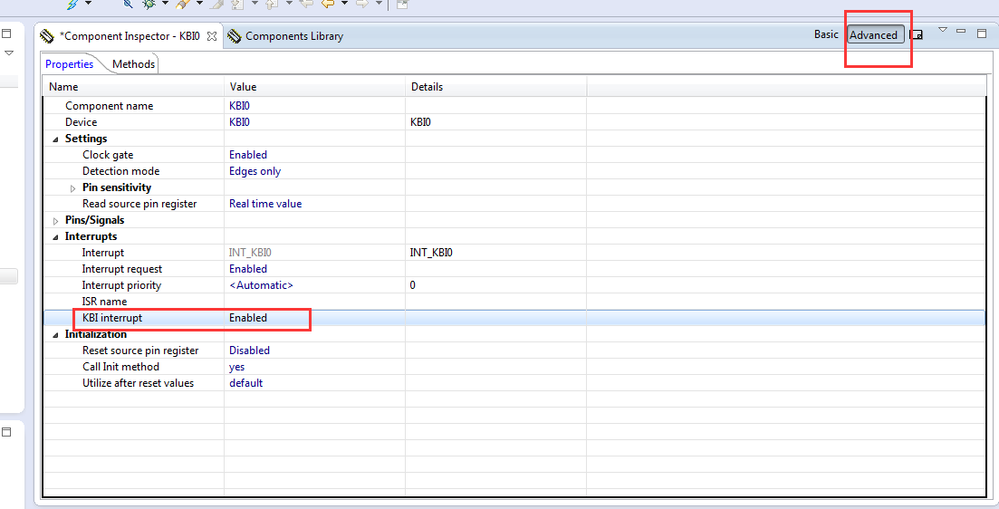999x509 pixels.
Task: Open the dropdown beside the bug icon
Action: 165,3
